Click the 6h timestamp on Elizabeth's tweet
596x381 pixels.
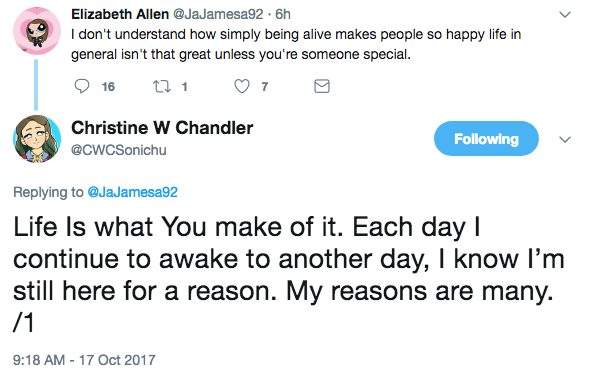(283, 14)
